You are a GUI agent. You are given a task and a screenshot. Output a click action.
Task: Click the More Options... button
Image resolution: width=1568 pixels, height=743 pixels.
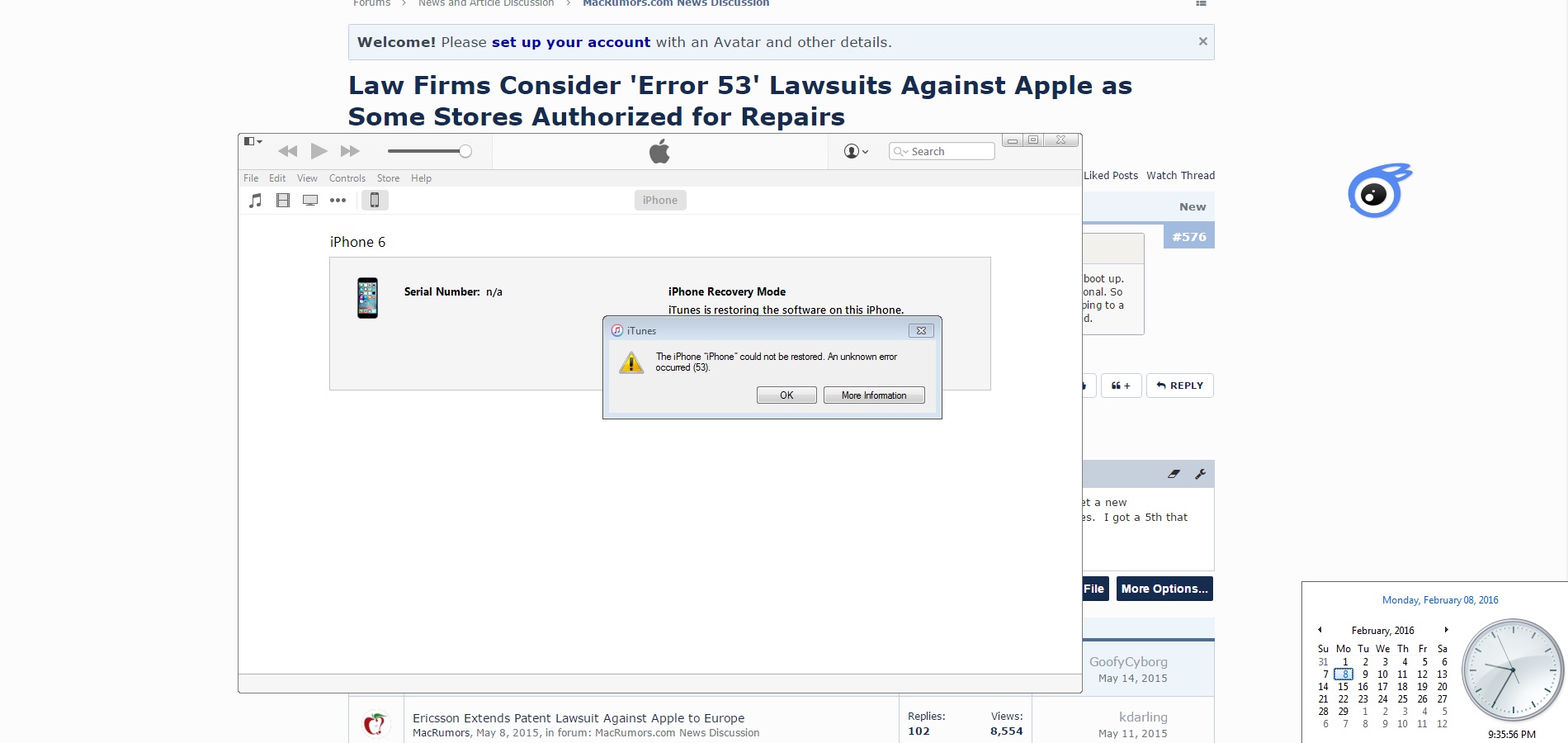(x=1164, y=589)
